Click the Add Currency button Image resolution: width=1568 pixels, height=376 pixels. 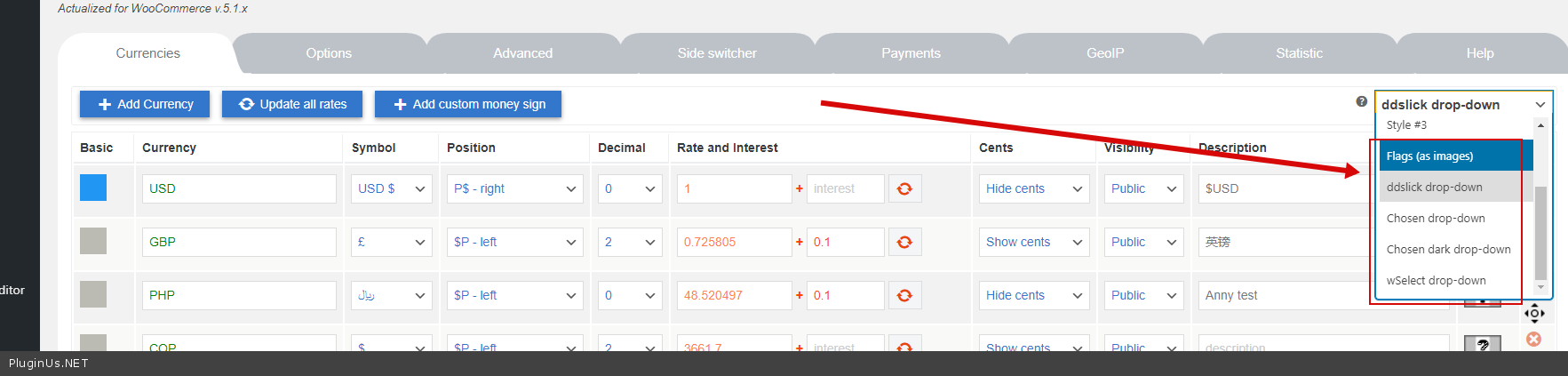coord(145,104)
